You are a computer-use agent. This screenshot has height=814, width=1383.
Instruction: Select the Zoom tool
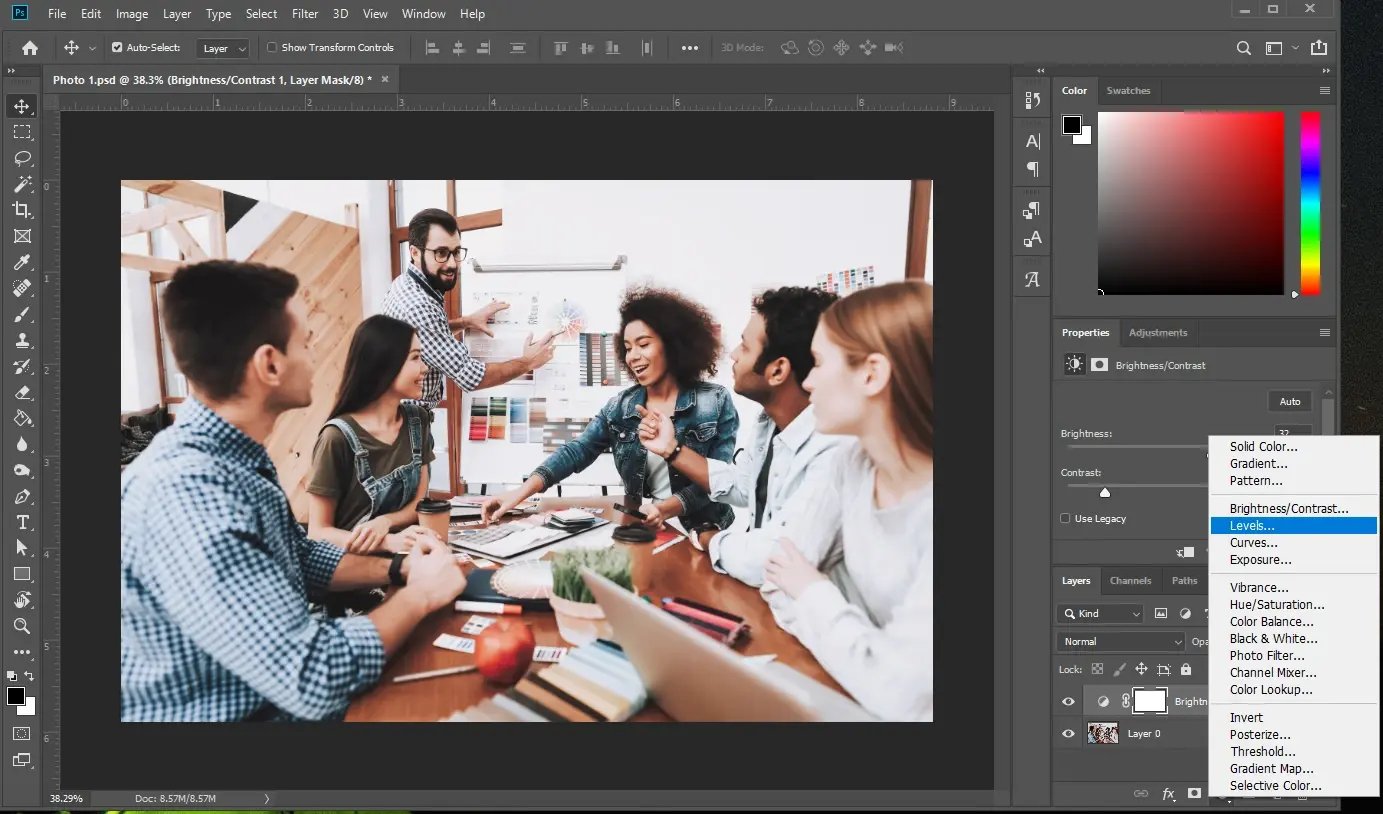[x=21, y=626]
